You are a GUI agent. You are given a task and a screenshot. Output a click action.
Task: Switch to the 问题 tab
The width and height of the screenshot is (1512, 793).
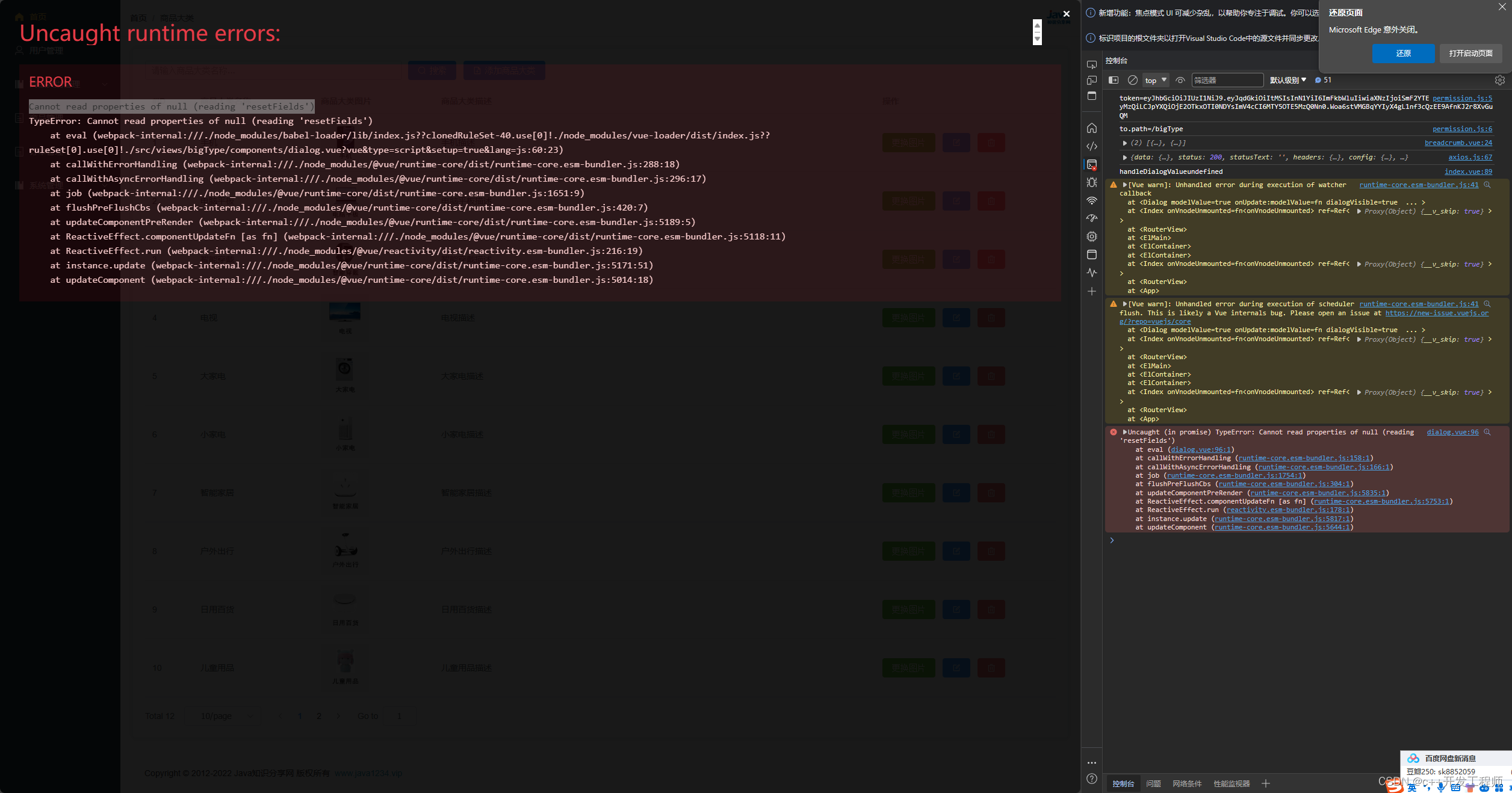tap(1153, 783)
